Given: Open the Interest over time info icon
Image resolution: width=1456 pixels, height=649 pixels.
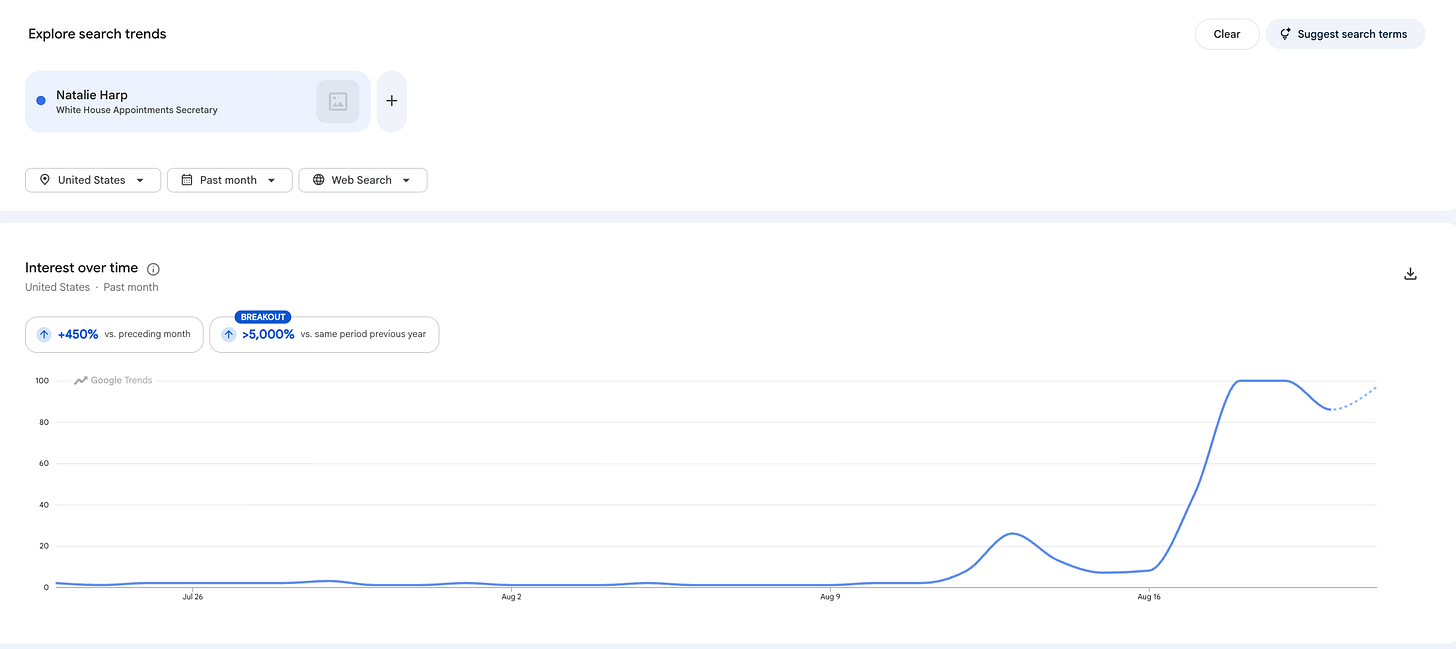Looking at the screenshot, I should coord(153,269).
